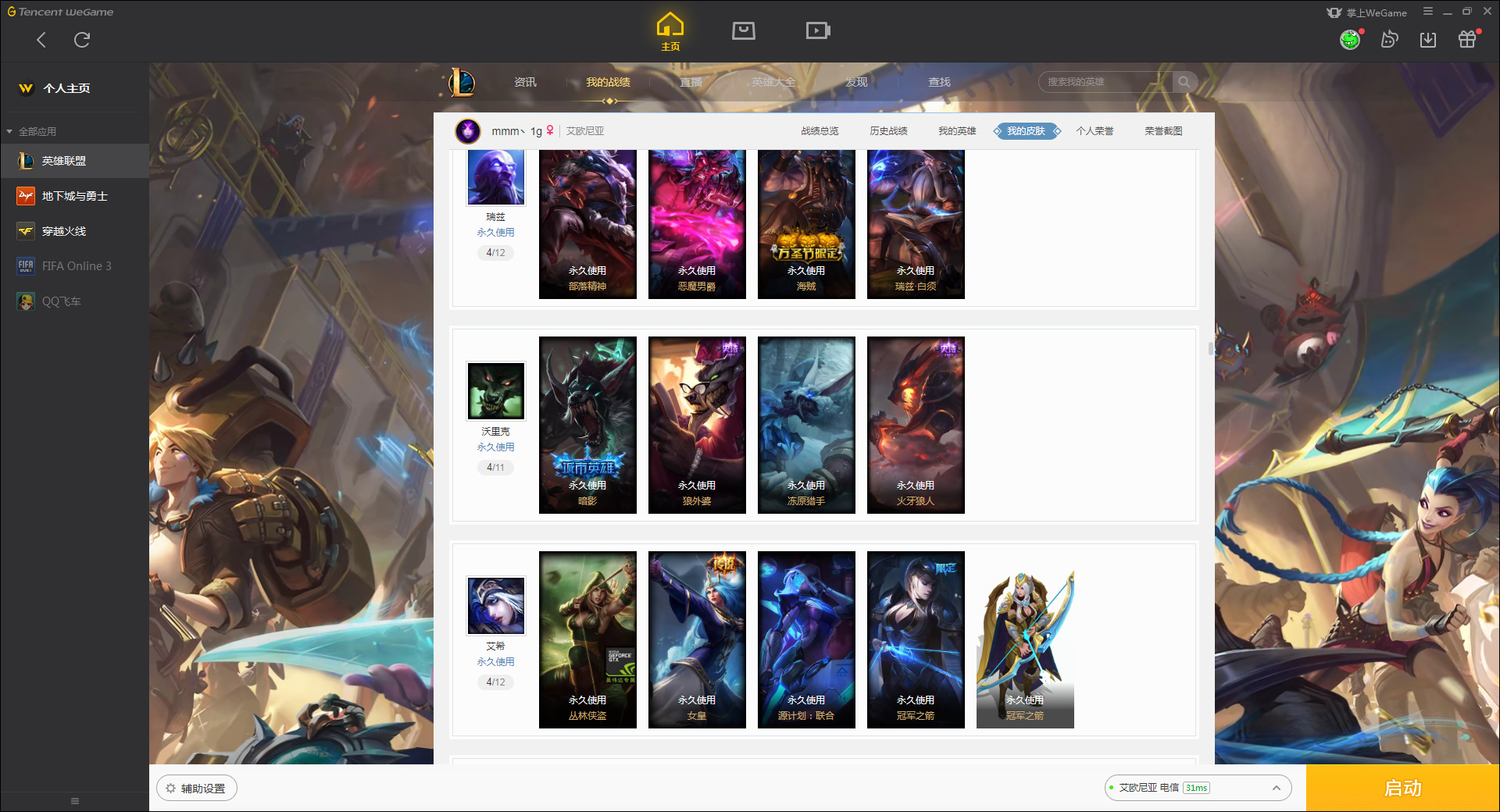Expand the 艾欧尼亚 电信 server dropdown
1500x812 pixels.
point(1197,788)
